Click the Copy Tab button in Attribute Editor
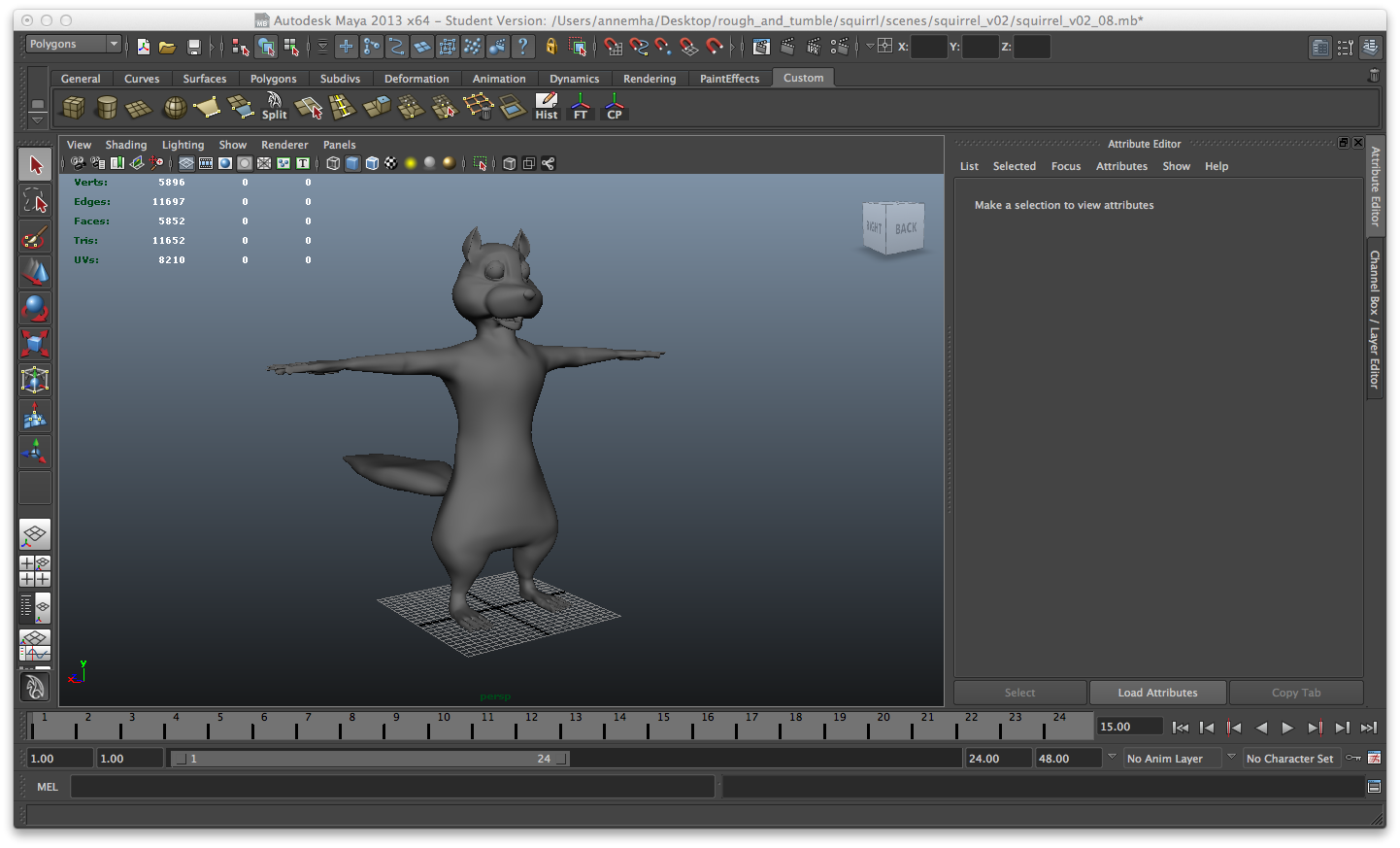Screen dimensions: 1400x848 click(x=1296, y=693)
